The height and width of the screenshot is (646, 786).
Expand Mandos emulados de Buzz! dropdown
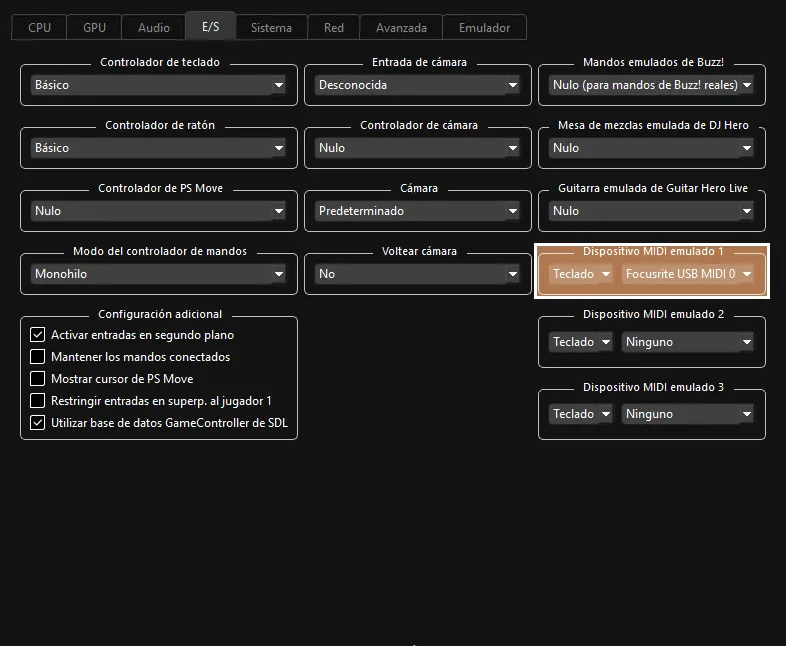point(651,85)
